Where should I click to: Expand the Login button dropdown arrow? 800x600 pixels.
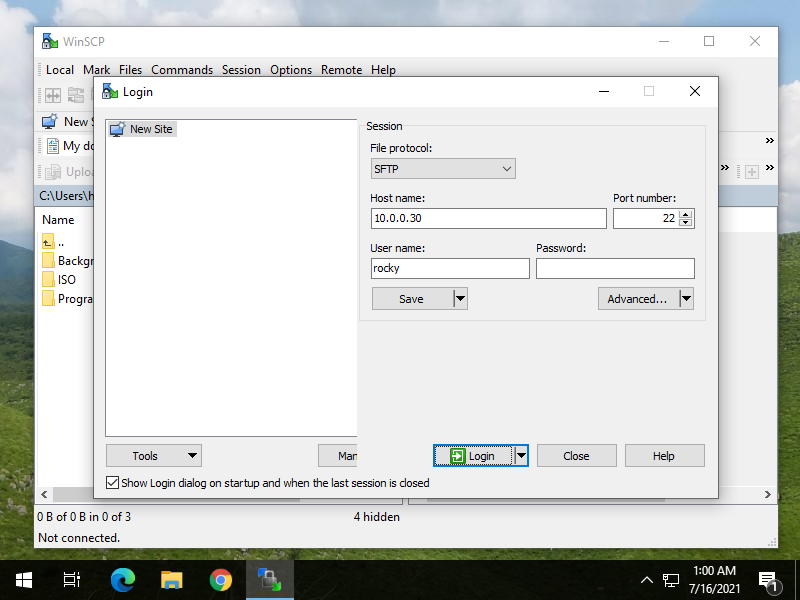coord(520,455)
